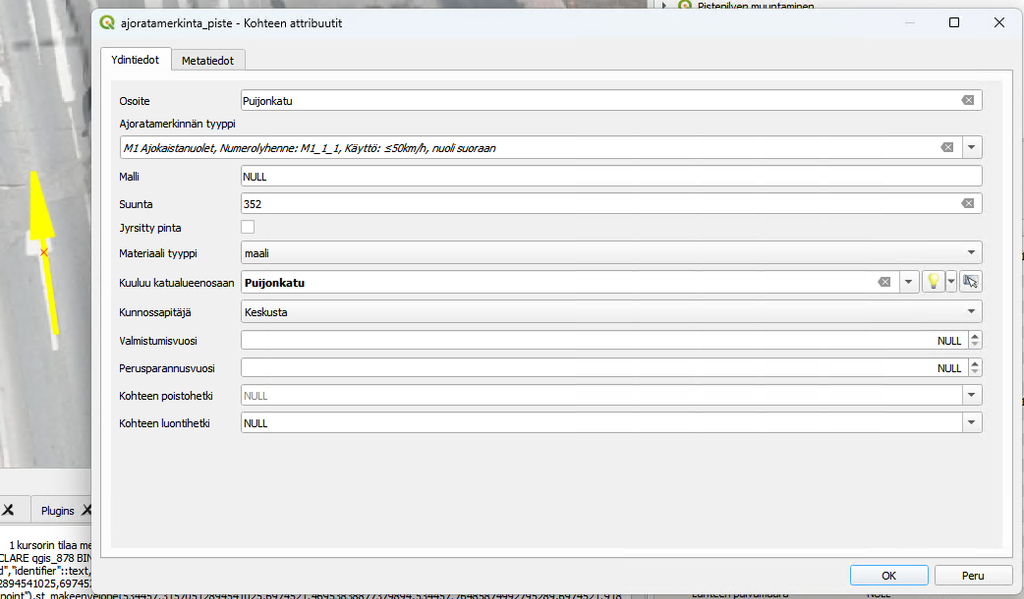Screen dimensions: 1024x599
Task: Cancel with the Peru button
Action: tap(973, 575)
